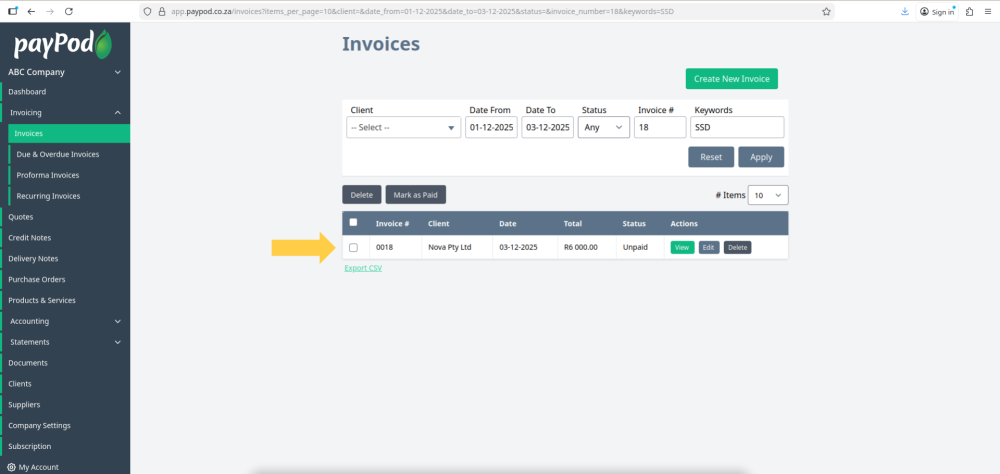Click the tab overview icon at top left

click(x=13, y=11)
